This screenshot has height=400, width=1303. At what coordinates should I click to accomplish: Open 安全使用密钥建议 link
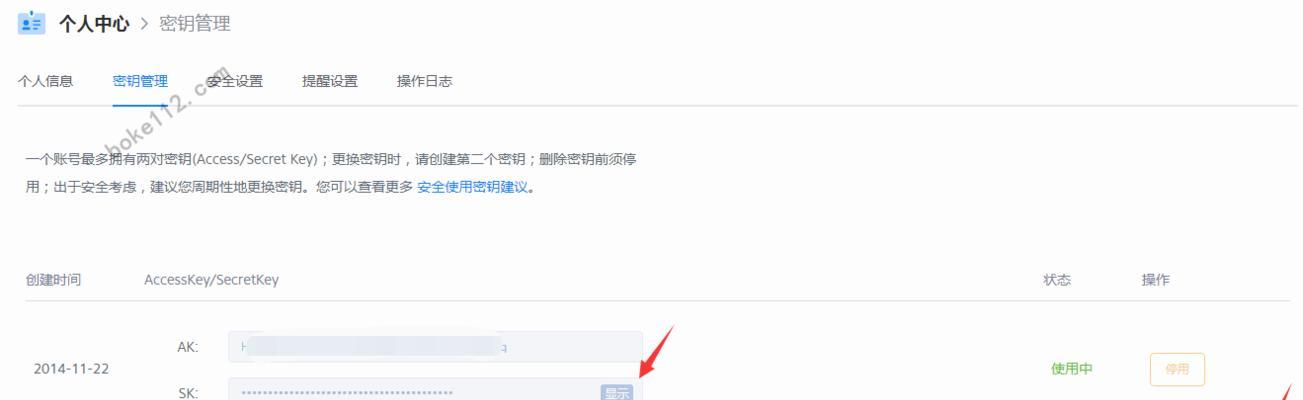pyautogui.click(x=472, y=187)
